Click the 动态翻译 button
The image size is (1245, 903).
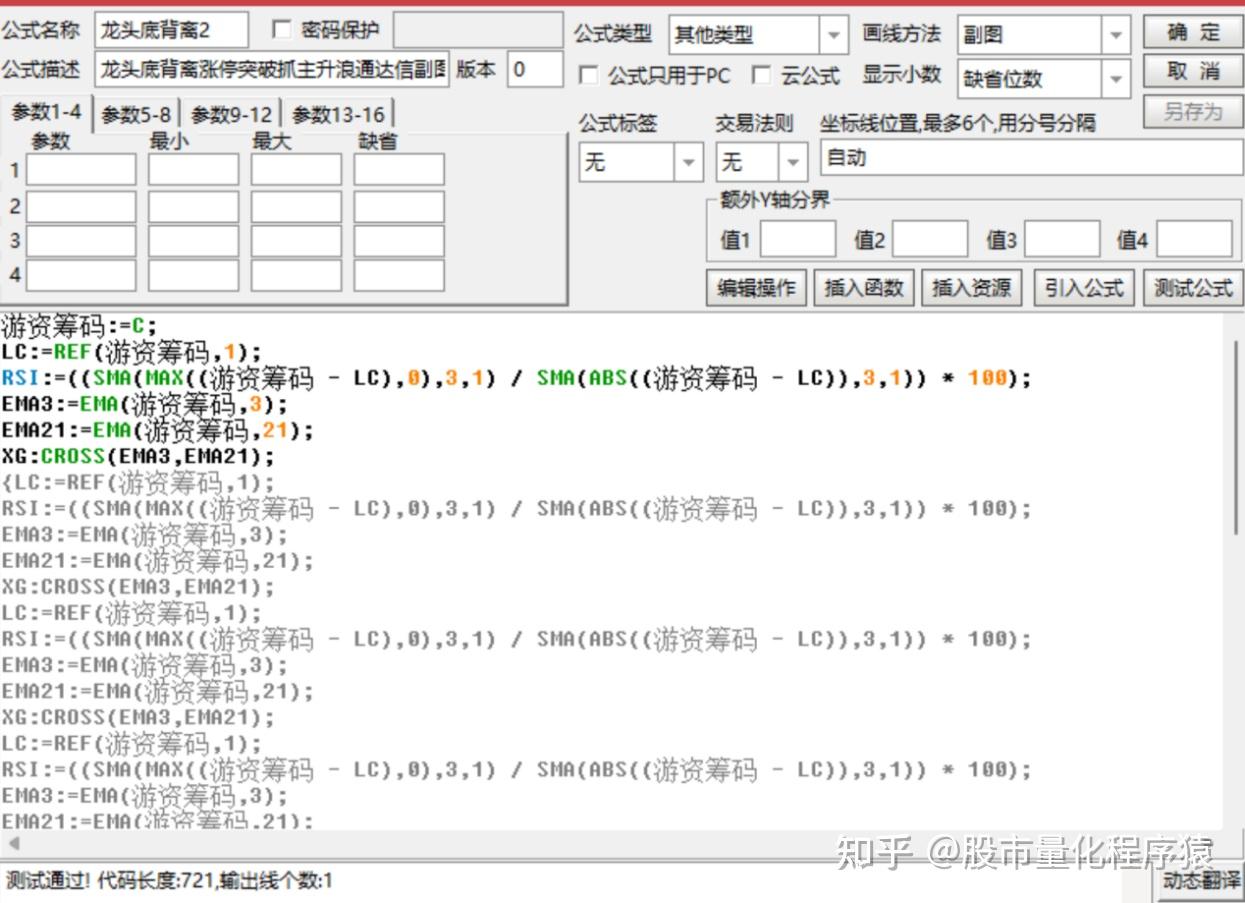click(1201, 882)
